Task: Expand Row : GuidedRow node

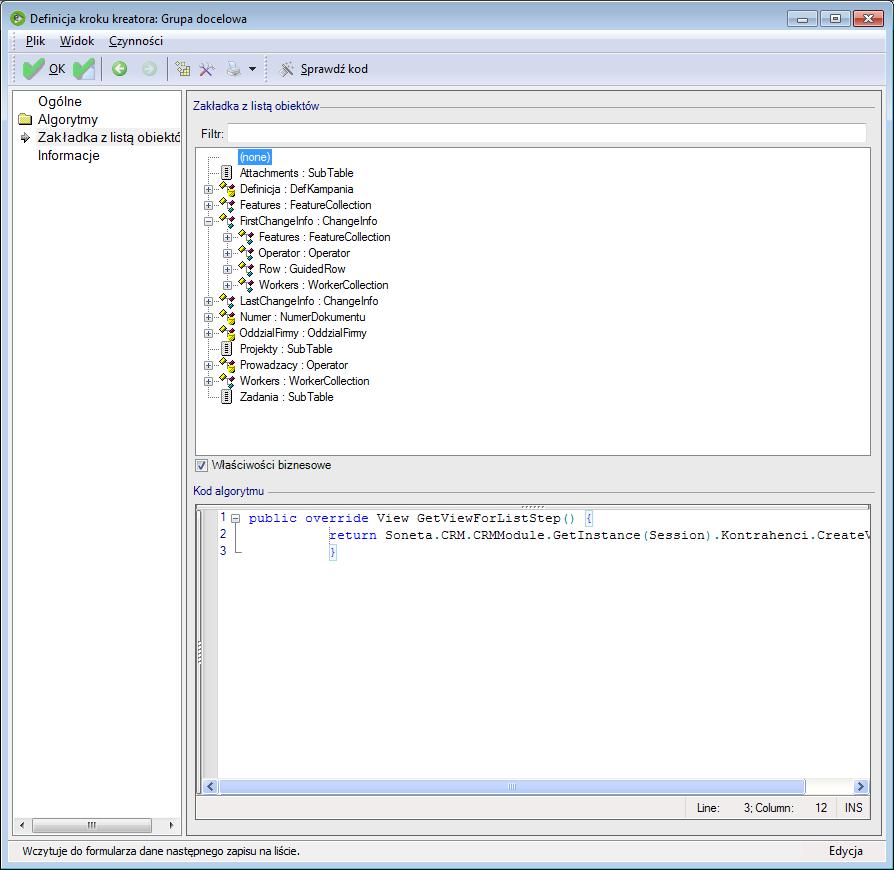Action: point(227,269)
